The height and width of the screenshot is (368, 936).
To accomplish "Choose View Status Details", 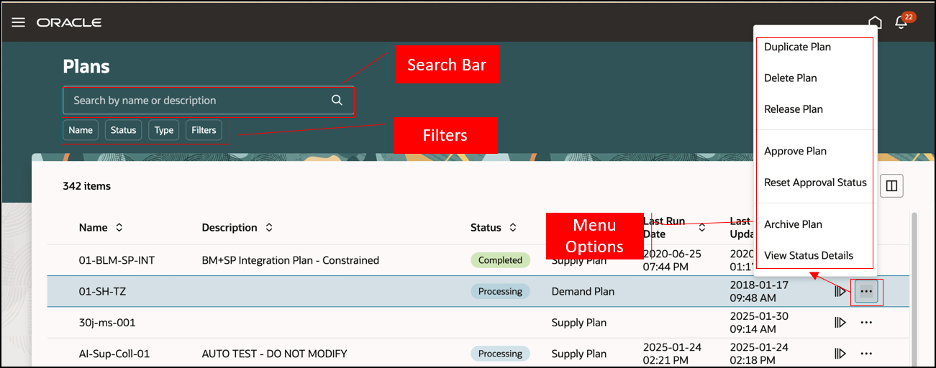I will pyautogui.click(x=809, y=256).
